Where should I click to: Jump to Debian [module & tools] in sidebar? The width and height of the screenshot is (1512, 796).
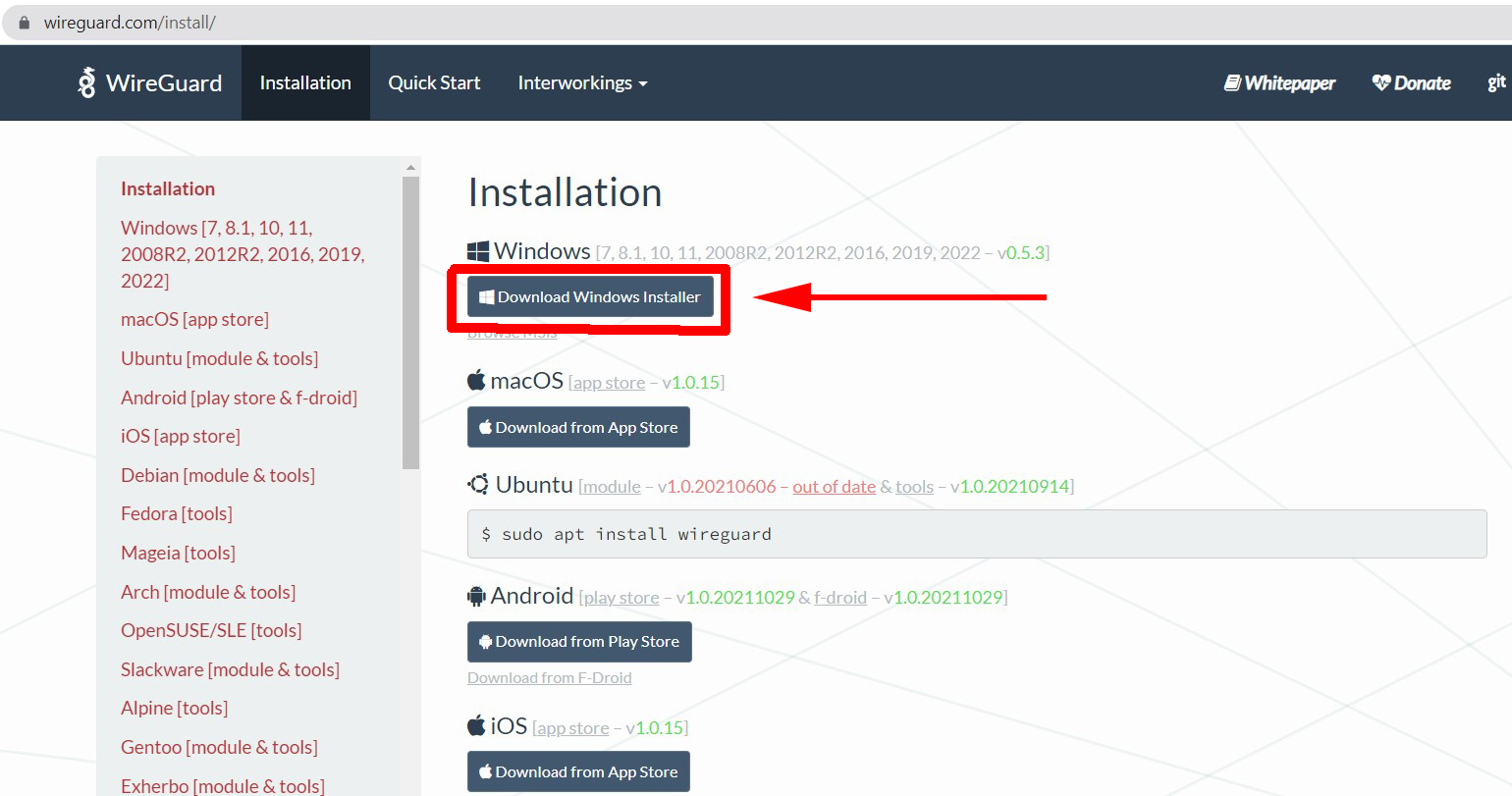[218, 475]
